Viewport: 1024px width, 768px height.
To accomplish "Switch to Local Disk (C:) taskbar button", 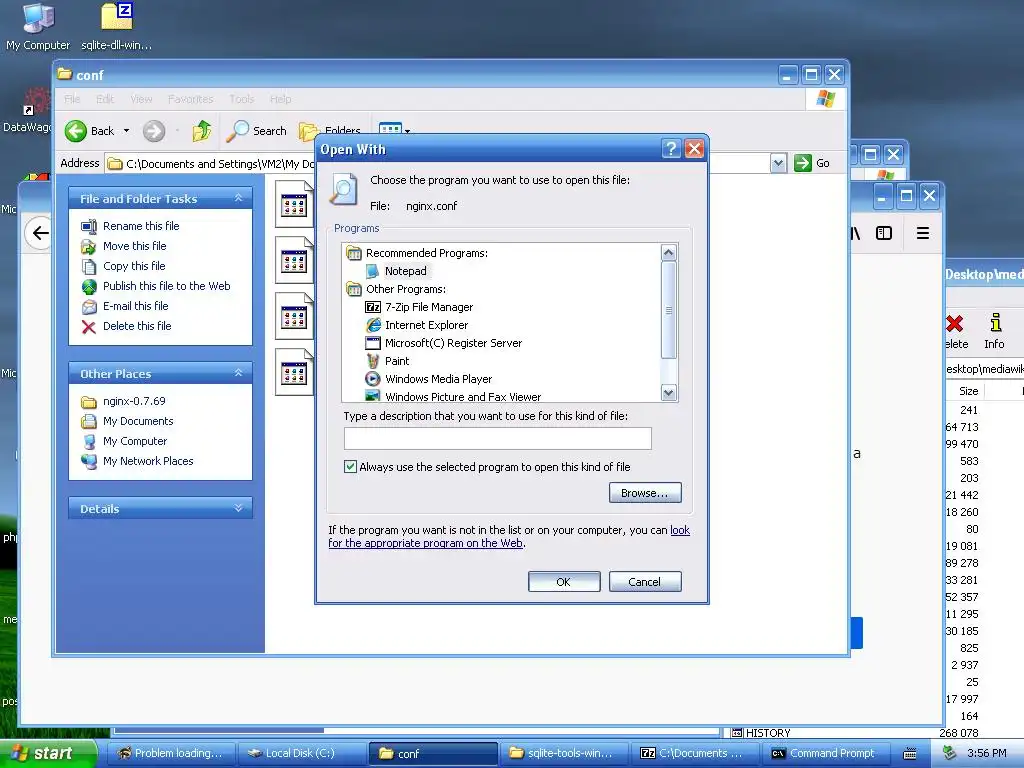I will pos(300,754).
